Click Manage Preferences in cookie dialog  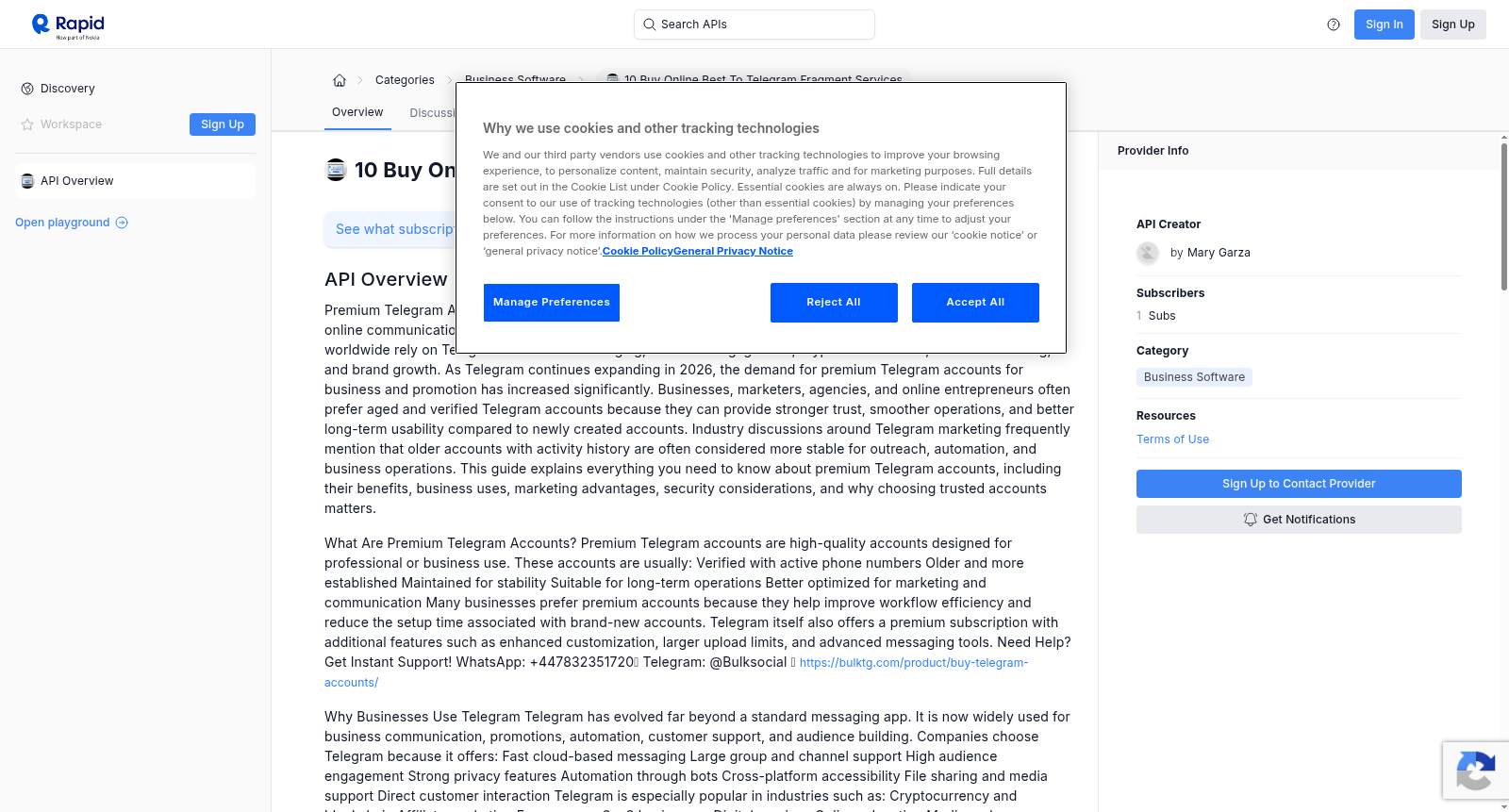552,303
